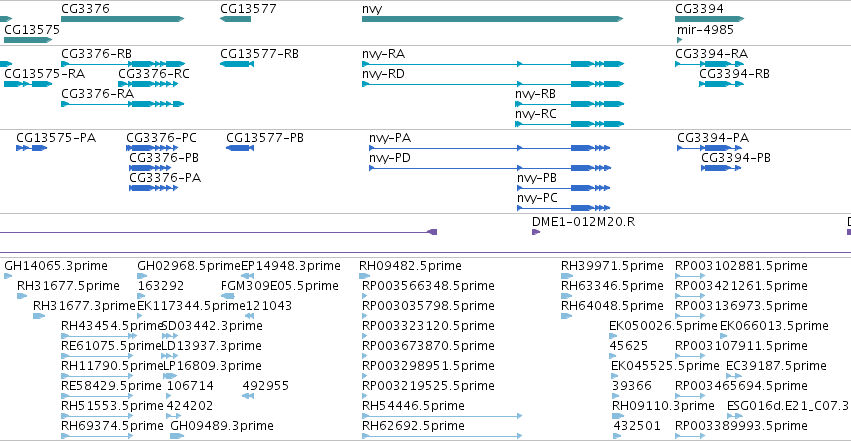The width and height of the screenshot is (851, 441).
Task: Select EST RE61075.5prime
Action: pyautogui.click(x=97, y=356)
